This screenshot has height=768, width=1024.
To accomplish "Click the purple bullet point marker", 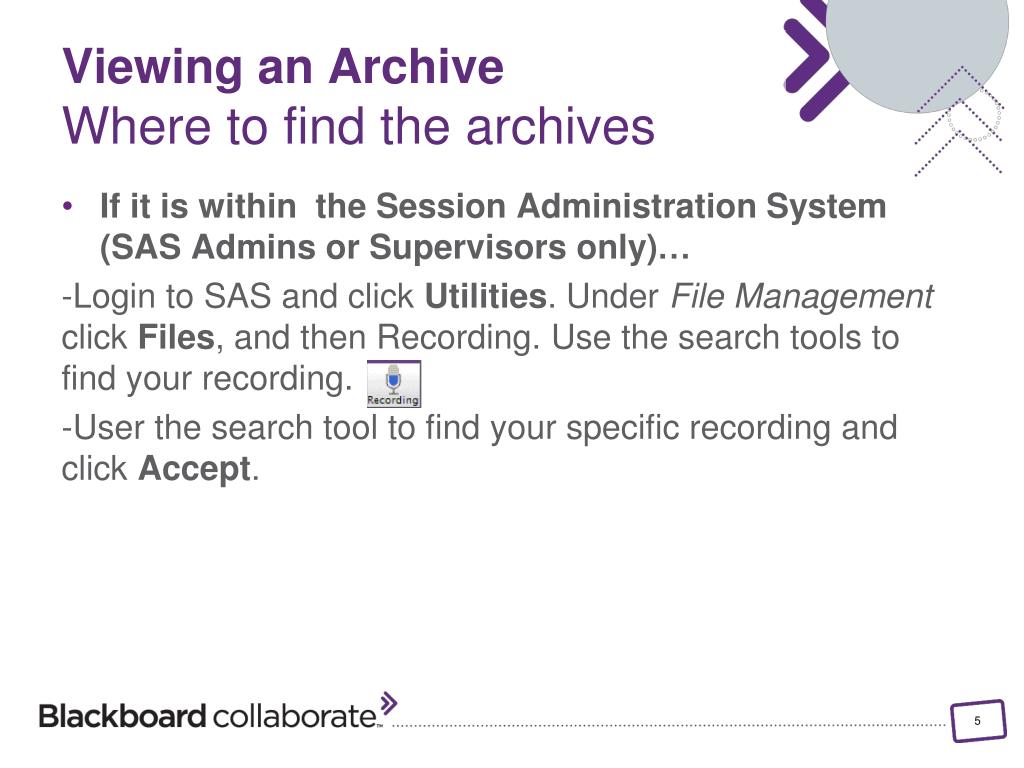I will tap(67, 206).
